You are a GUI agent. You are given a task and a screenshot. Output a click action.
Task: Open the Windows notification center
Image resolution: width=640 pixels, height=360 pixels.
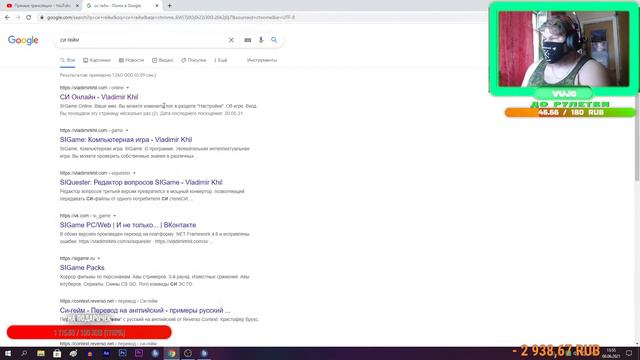click(x=629, y=353)
